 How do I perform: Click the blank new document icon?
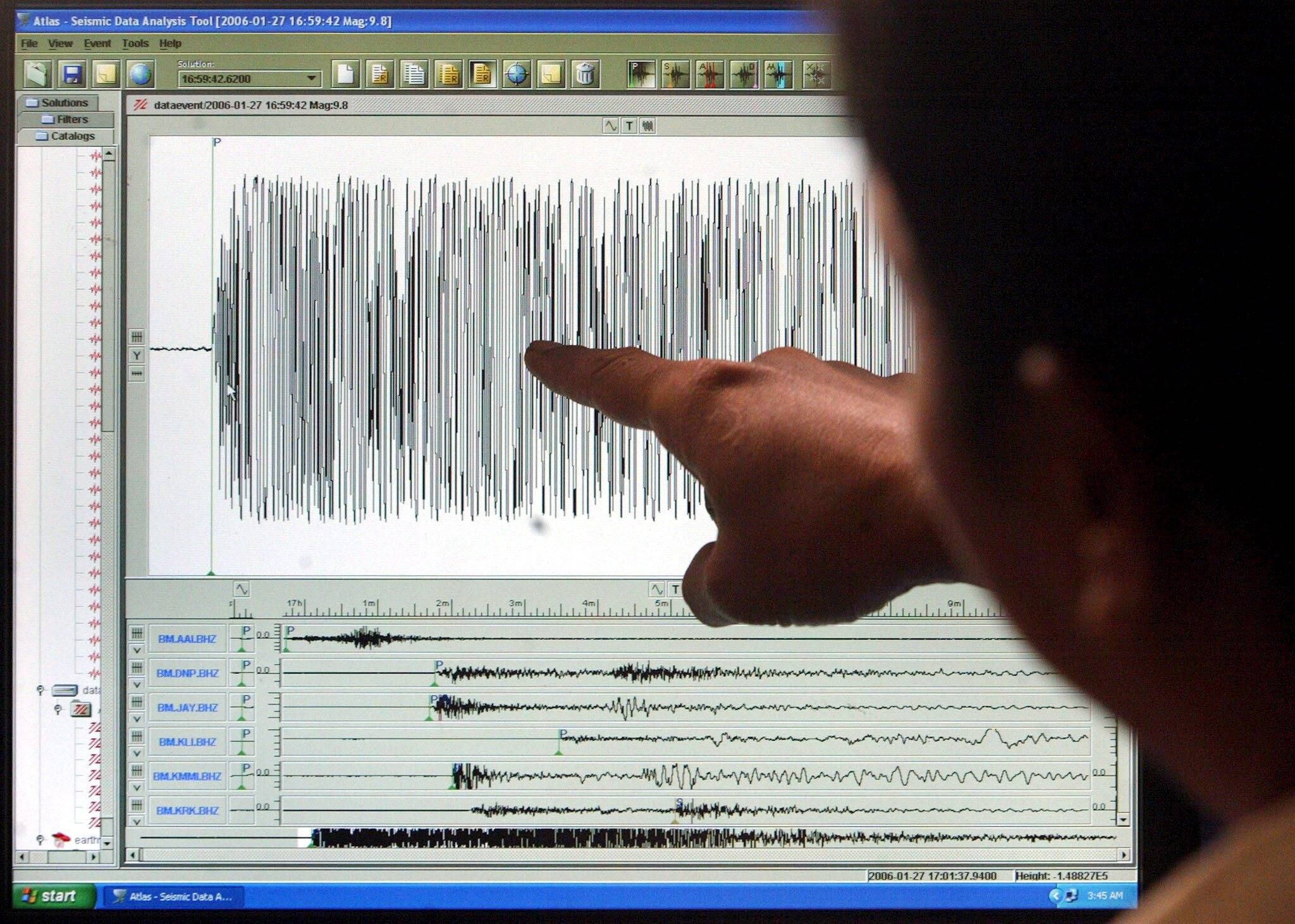click(x=345, y=75)
